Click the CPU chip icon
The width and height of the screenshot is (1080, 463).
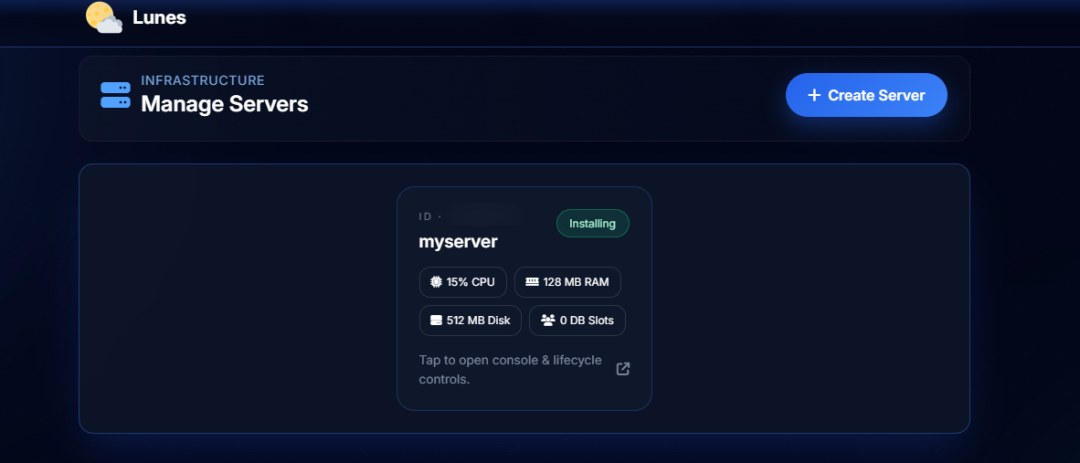pyautogui.click(x=436, y=282)
